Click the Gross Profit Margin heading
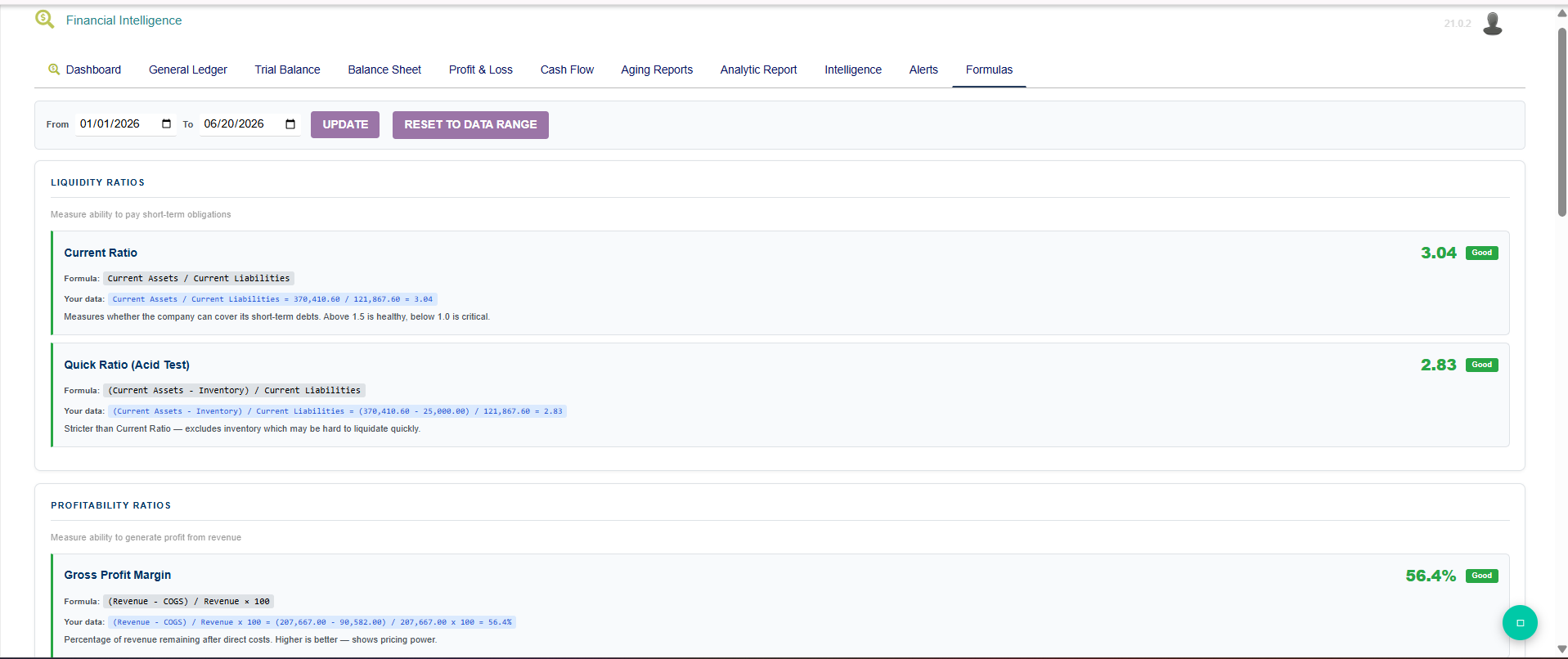The height and width of the screenshot is (659, 1568). coord(118,576)
